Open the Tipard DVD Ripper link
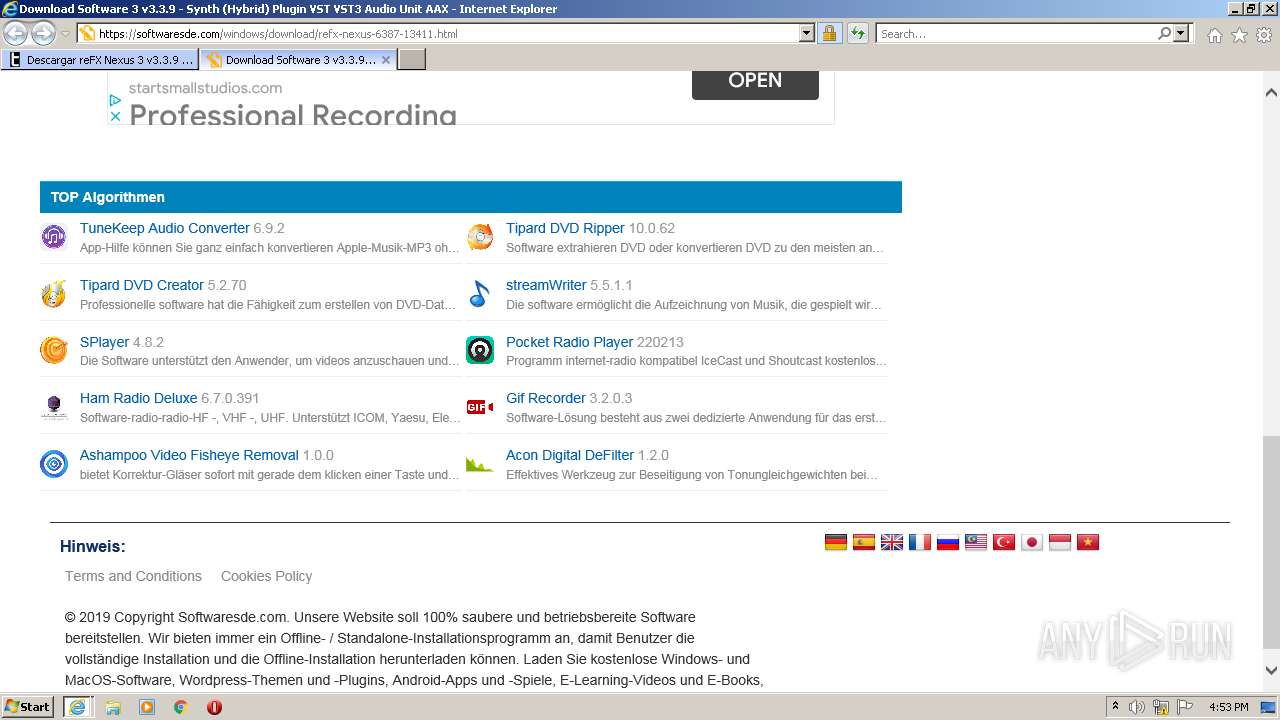The width and height of the screenshot is (1280, 720). point(565,228)
